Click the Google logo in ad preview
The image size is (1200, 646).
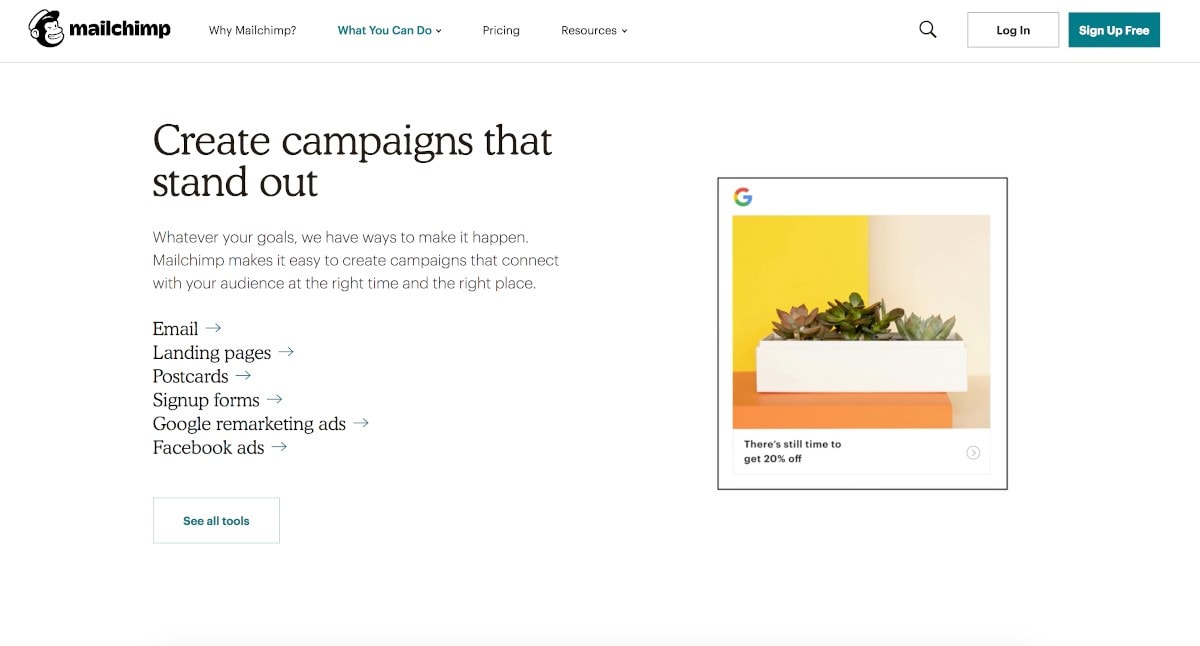(x=743, y=197)
